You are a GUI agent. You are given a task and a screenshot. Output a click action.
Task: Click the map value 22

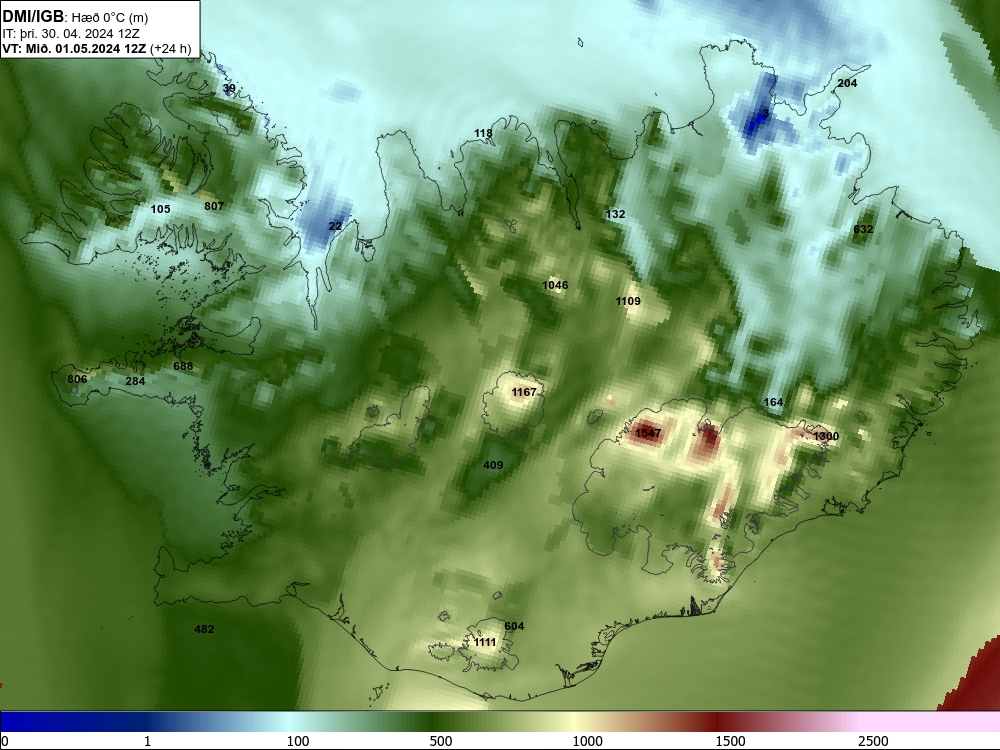(x=335, y=226)
